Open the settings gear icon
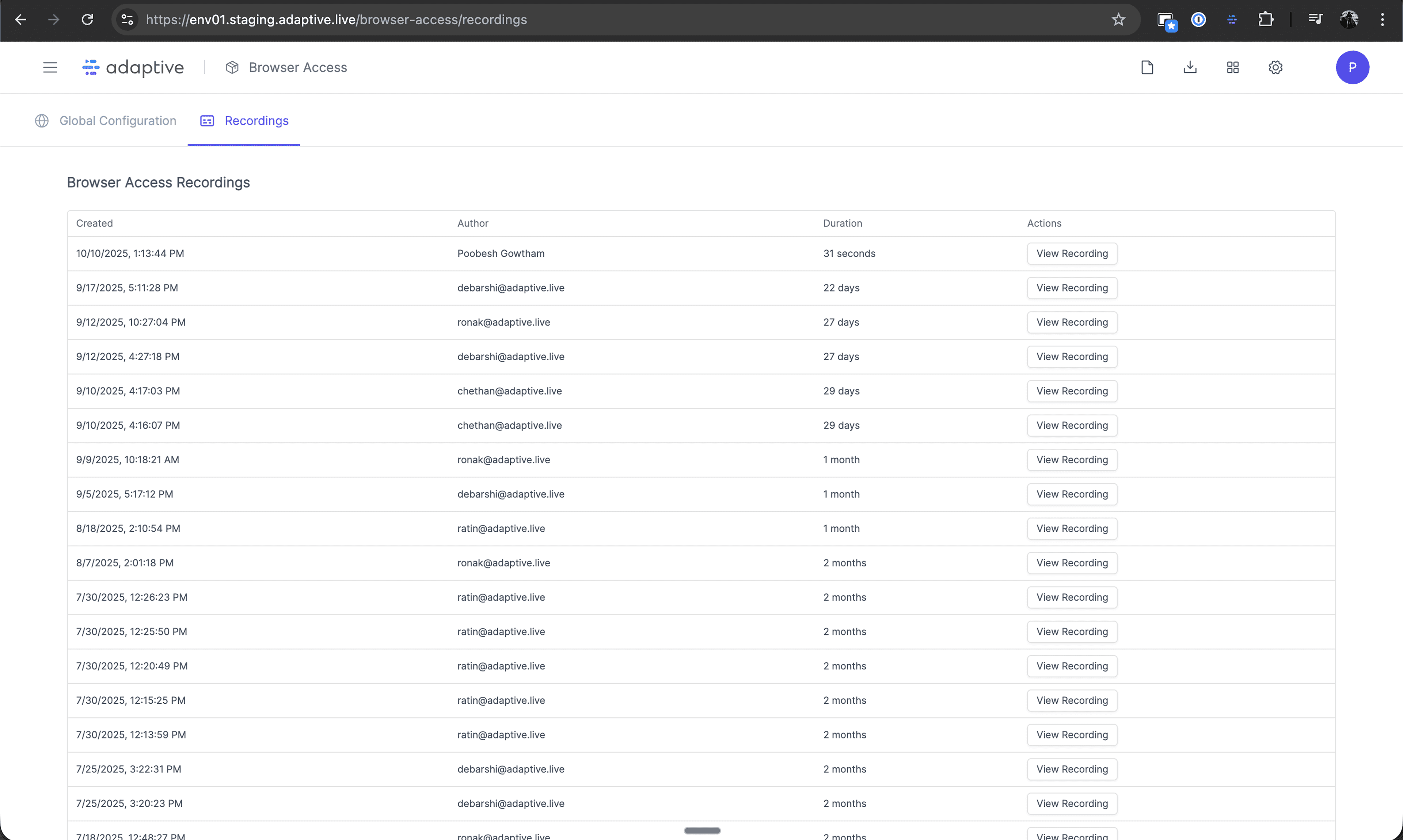This screenshot has height=840, width=1403. pos(1275,67)
